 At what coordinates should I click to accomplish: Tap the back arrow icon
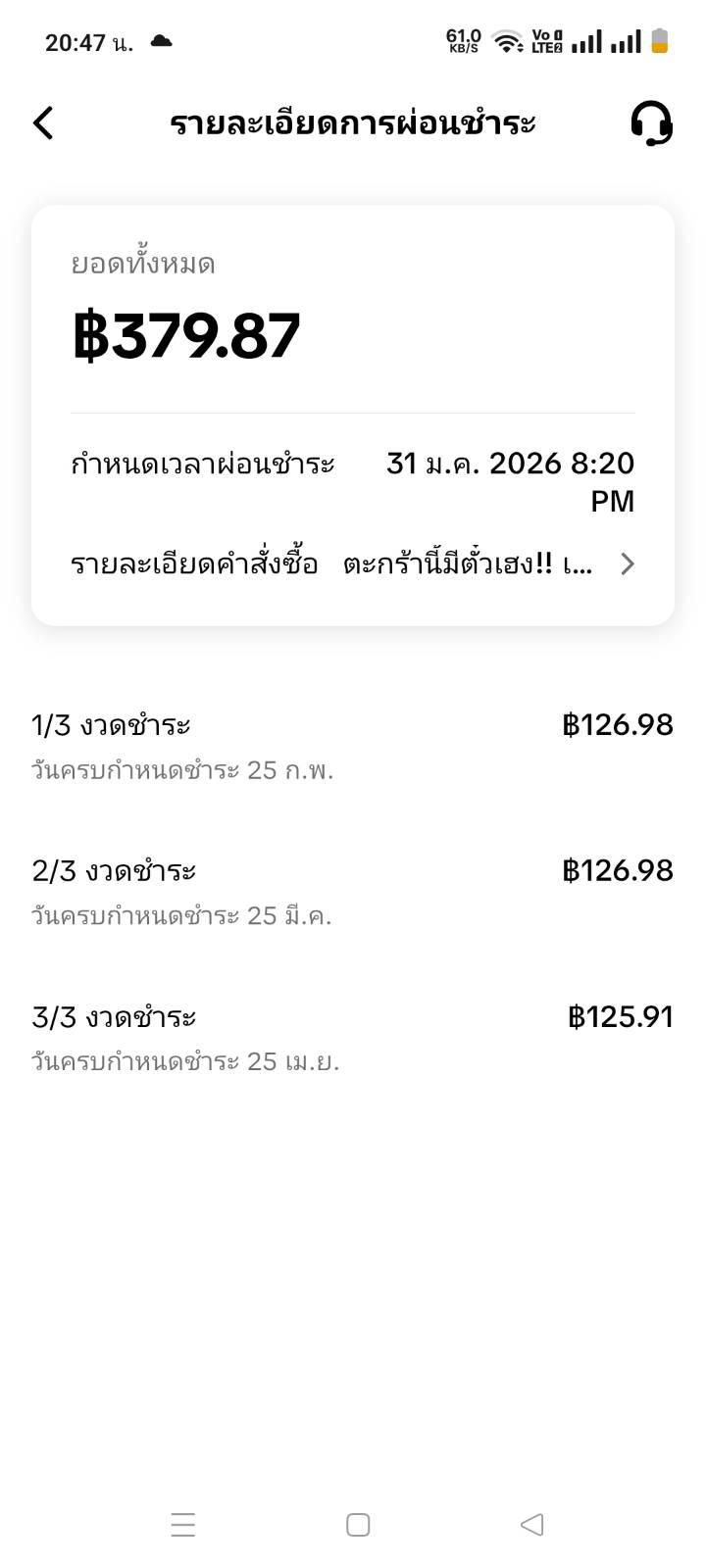point(43,123)
